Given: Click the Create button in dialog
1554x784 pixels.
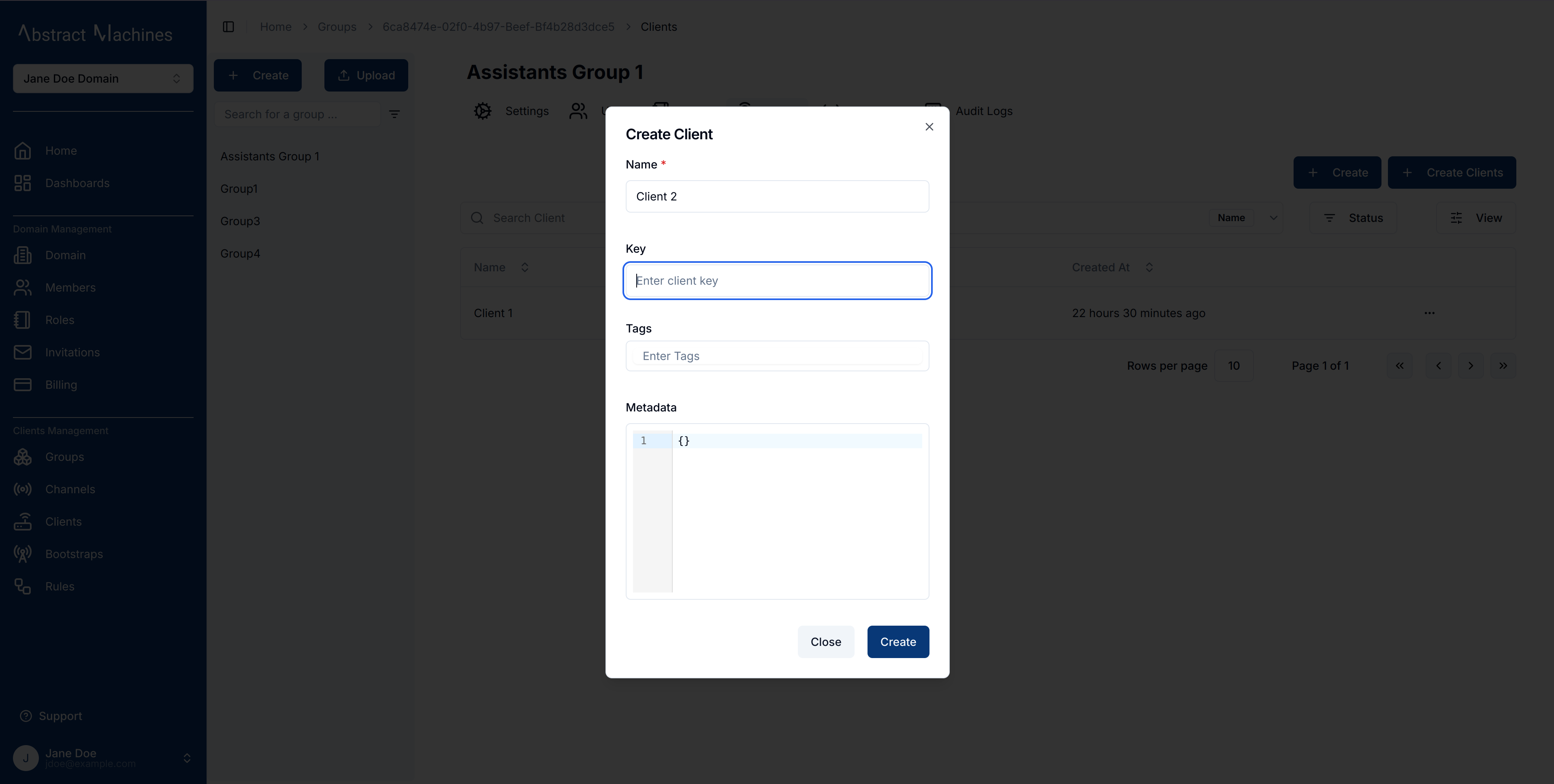Looking at the screenshot, I should click(898, 641).
